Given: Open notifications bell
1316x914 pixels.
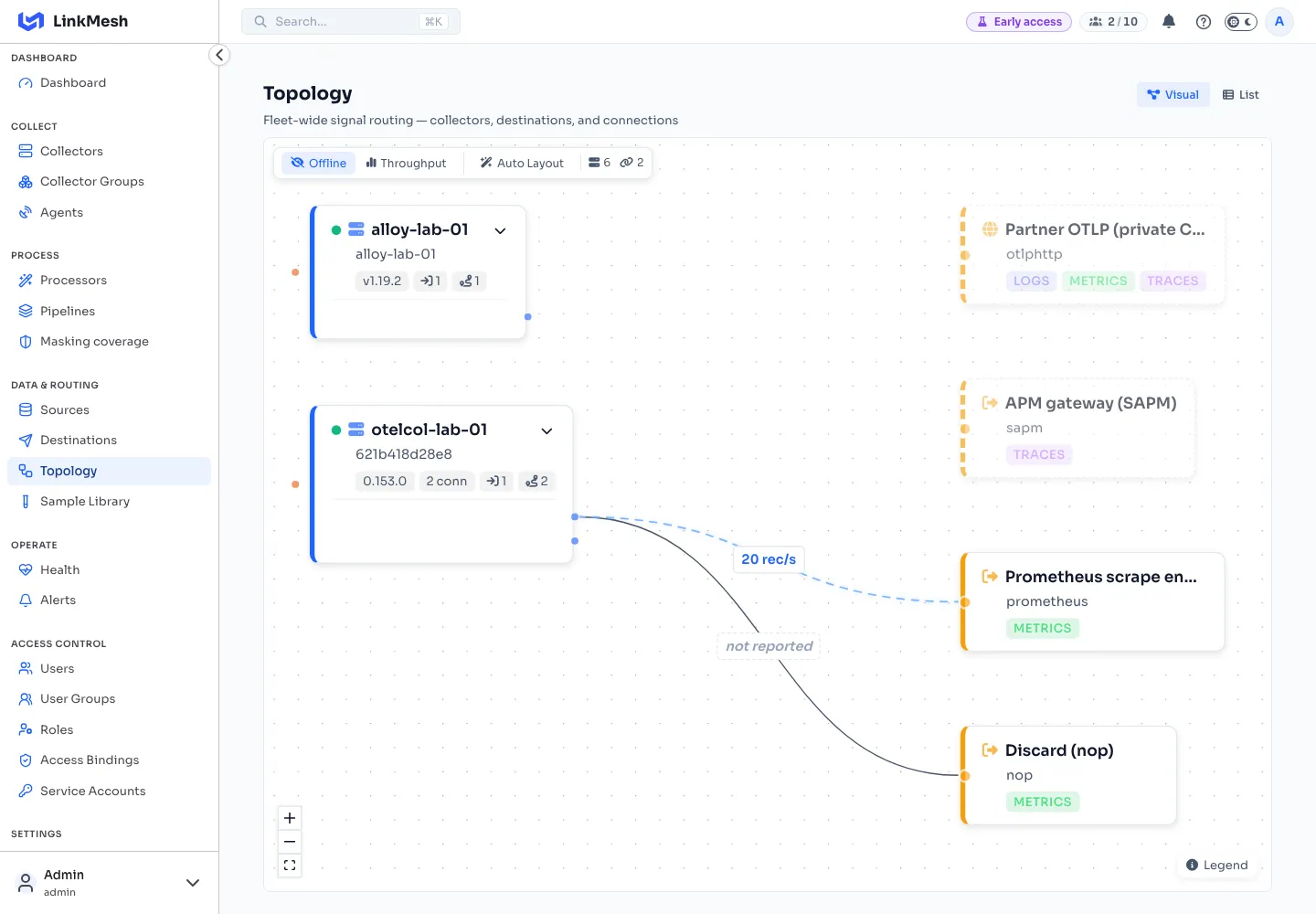Looking at the screenshot, I should (1169, 21).
